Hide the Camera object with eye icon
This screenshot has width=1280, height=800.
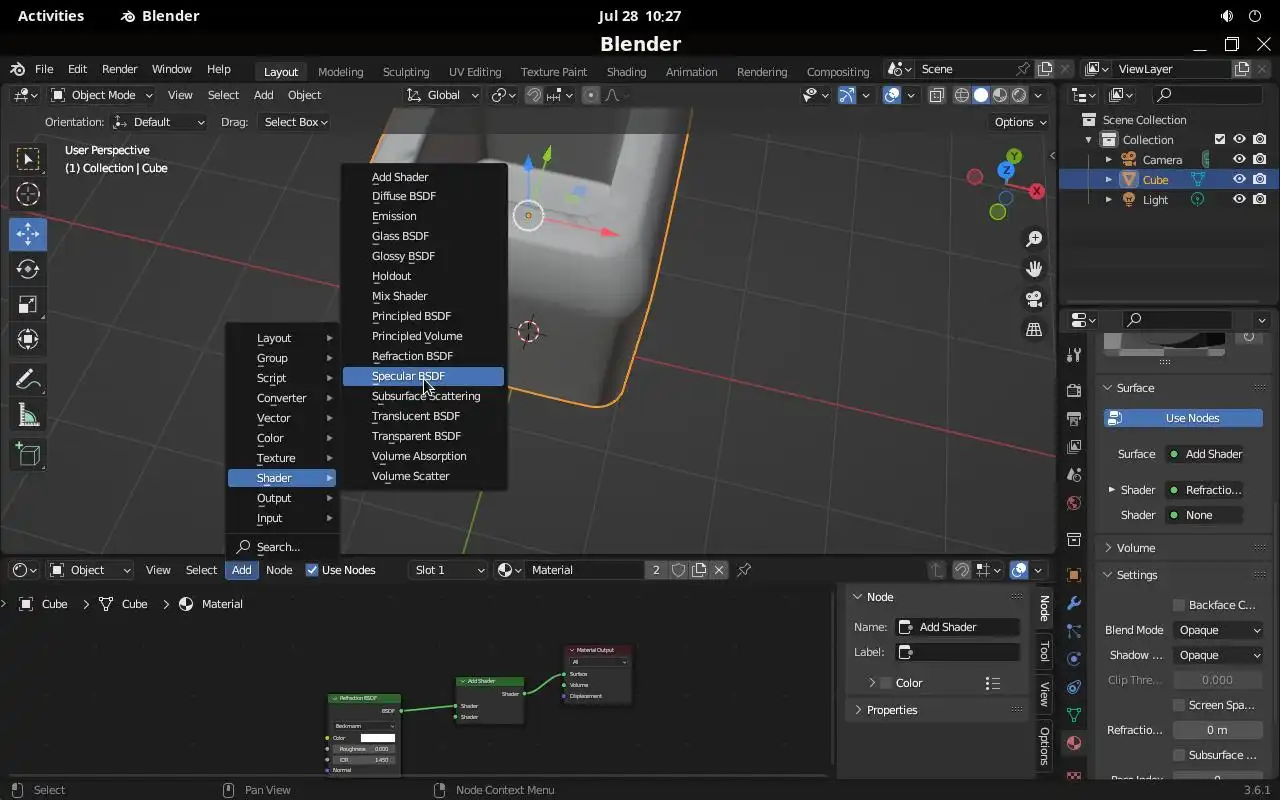click(1239, 160)
